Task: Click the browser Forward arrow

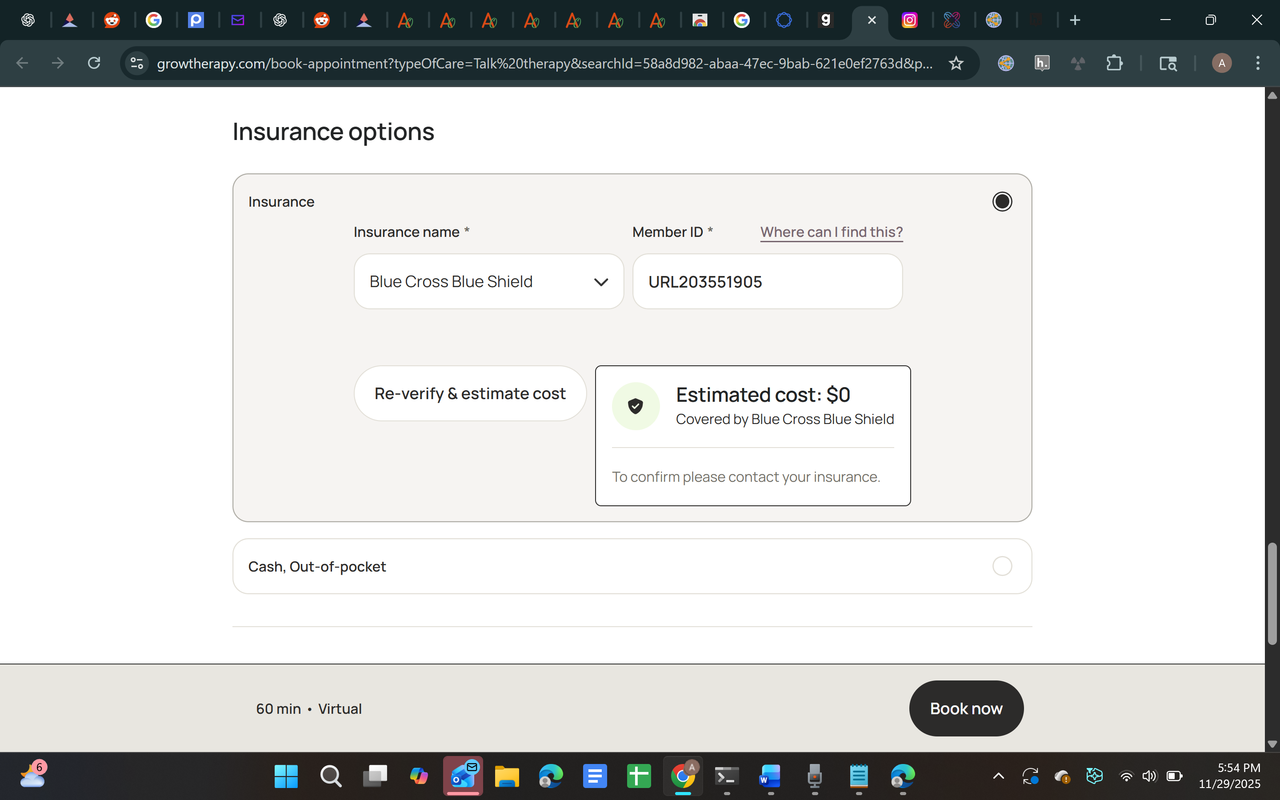Action: click(x=58, y=63)
